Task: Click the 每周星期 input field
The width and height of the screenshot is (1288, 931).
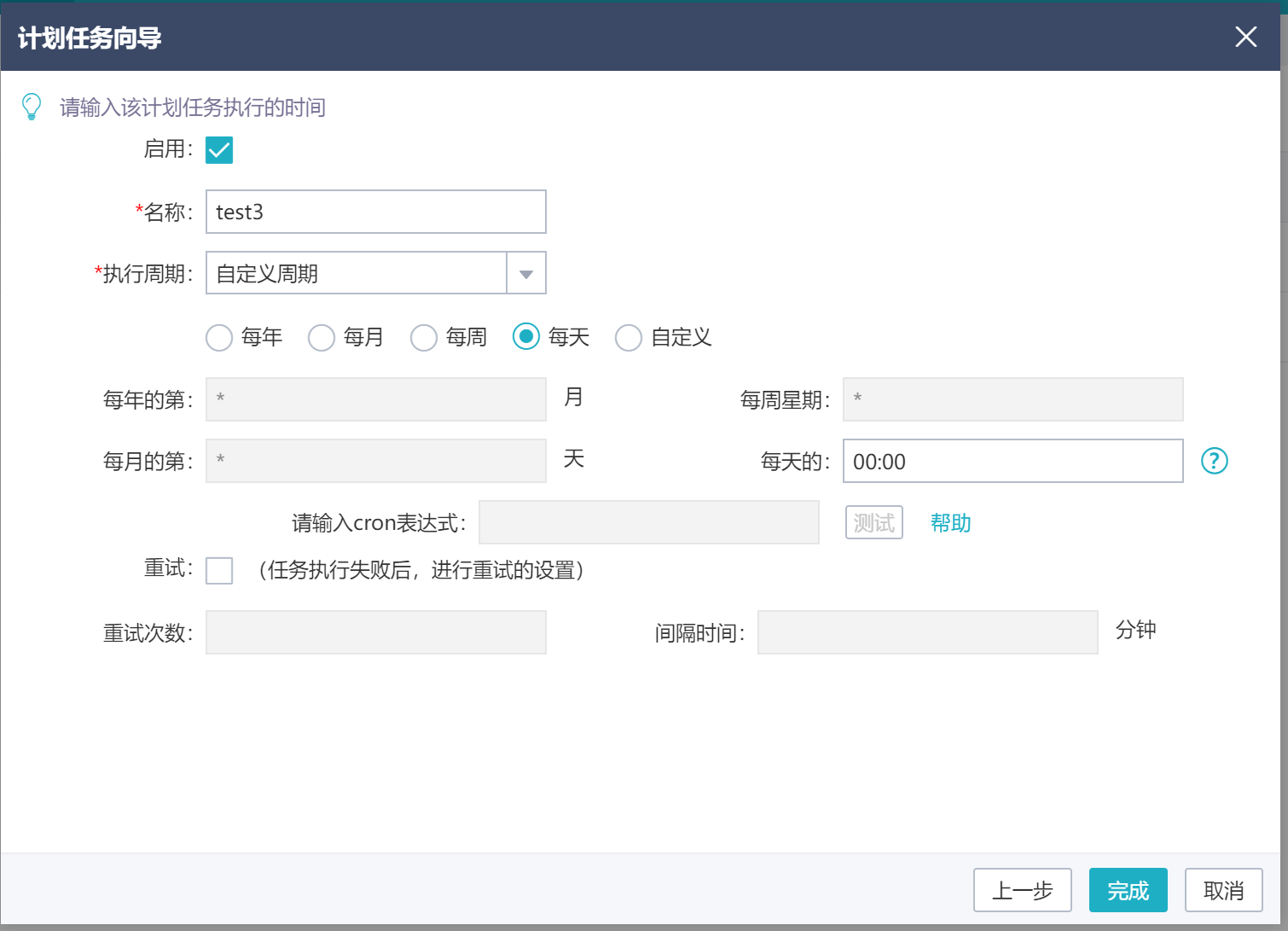Action: 1013,399
